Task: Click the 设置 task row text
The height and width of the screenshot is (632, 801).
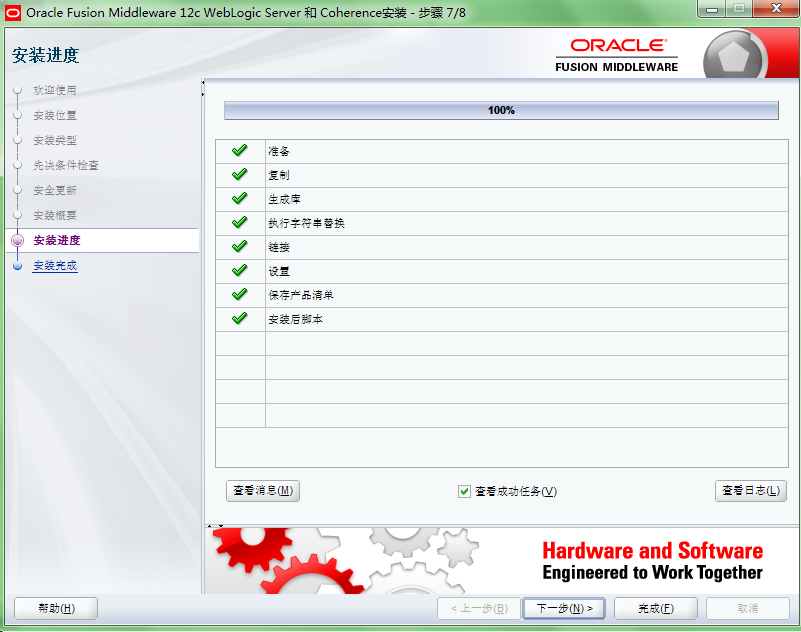Action: tap(279, 271)
